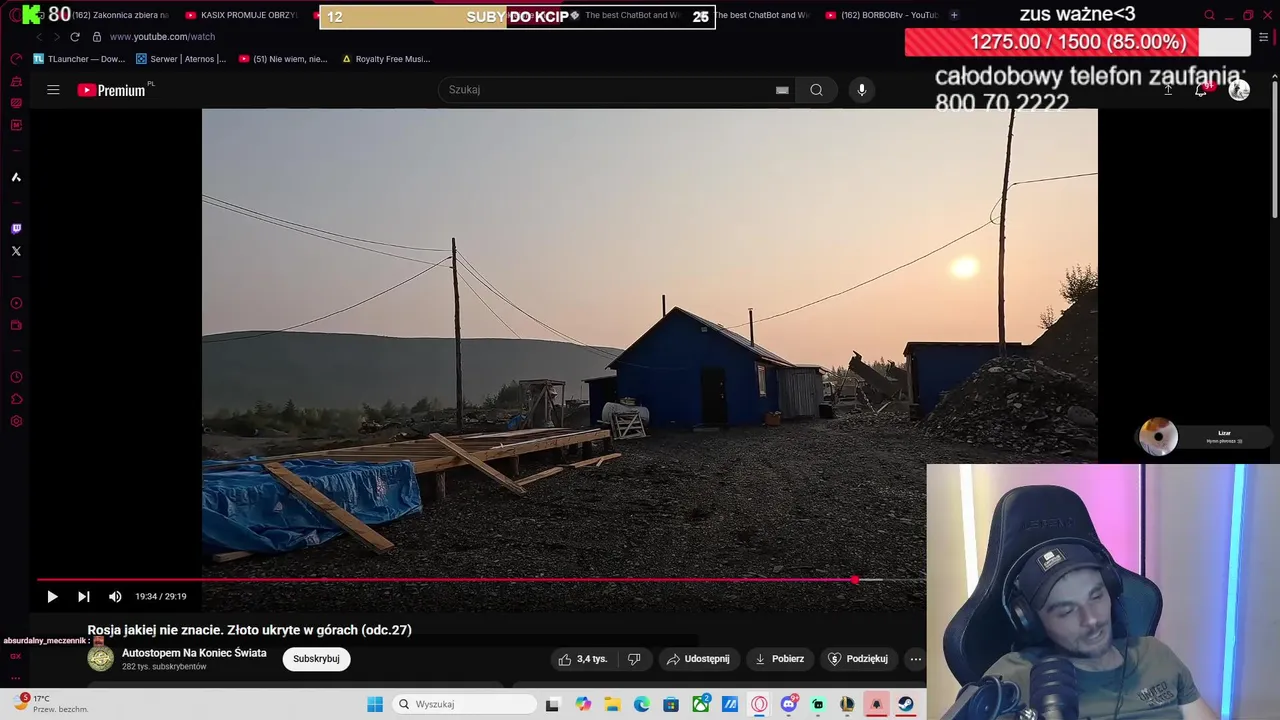
Task: Switch to KASIX PROMUJE OBRZYD tab
Action: (243, 15)
